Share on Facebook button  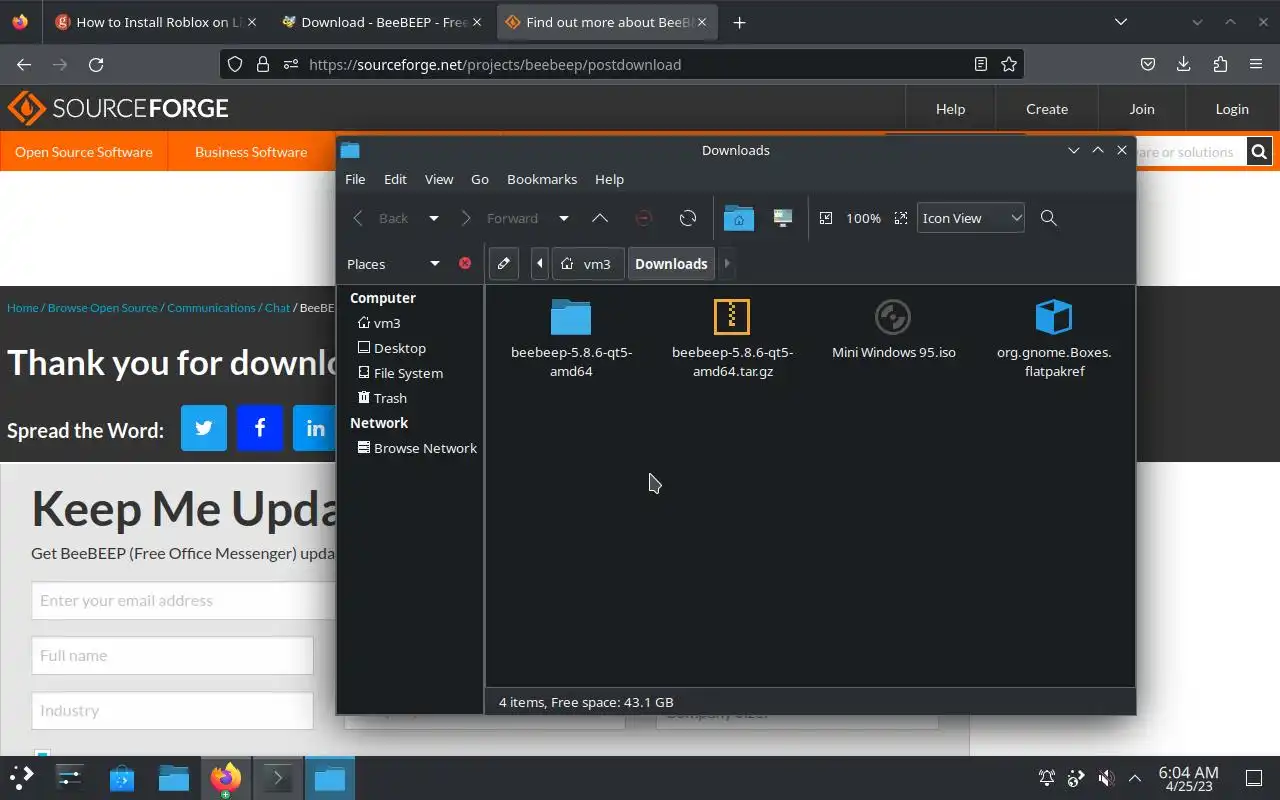260,428
